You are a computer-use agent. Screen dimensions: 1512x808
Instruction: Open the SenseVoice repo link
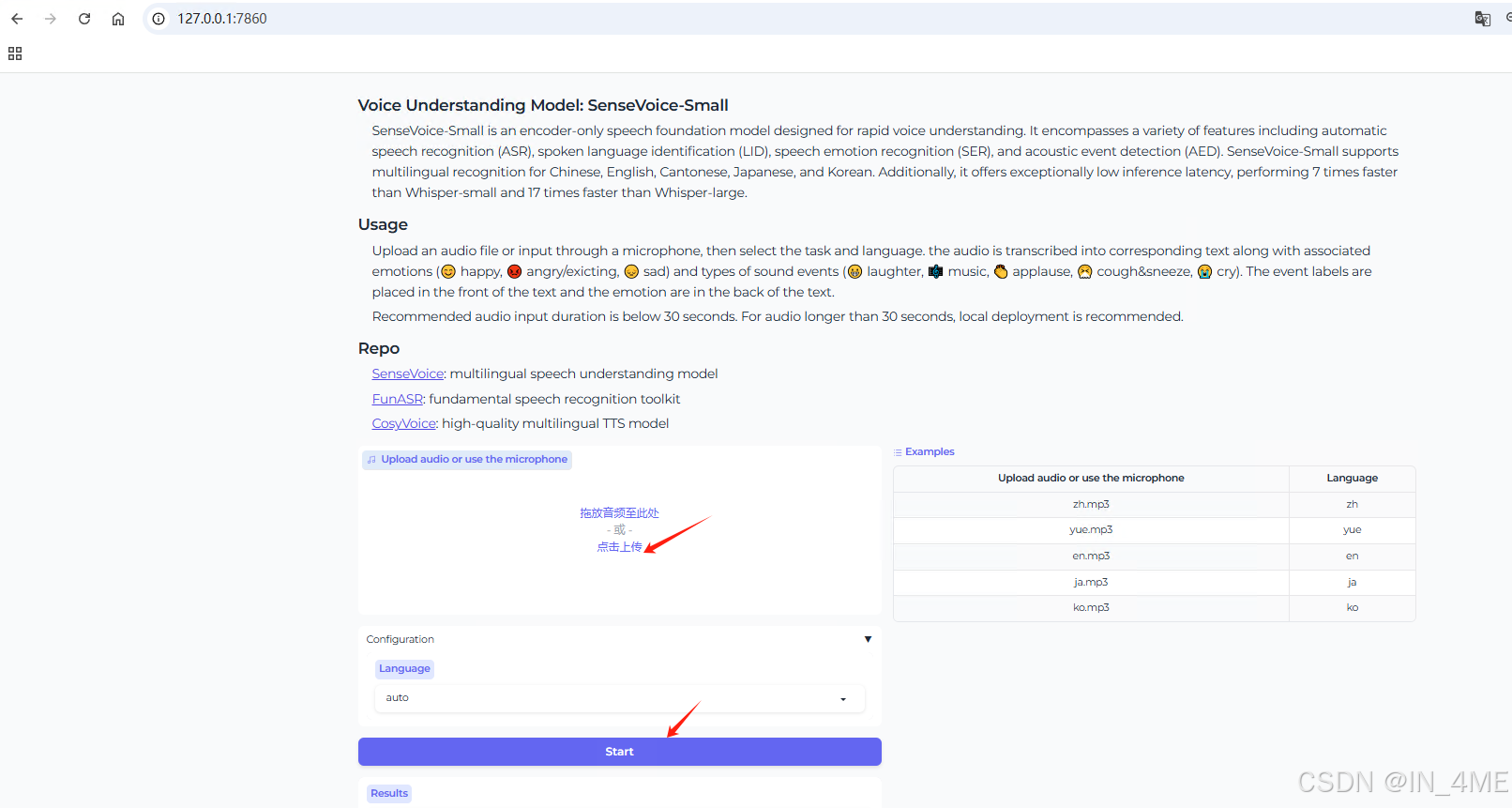pos(408,374)
